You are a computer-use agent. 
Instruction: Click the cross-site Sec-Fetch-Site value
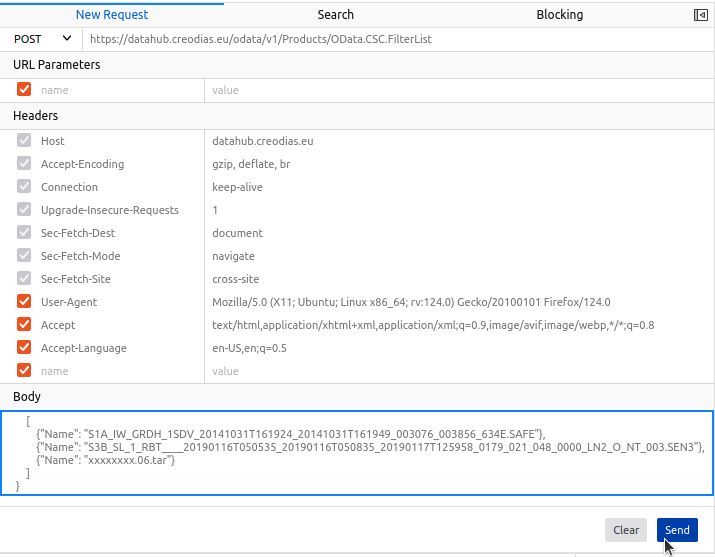235,279
